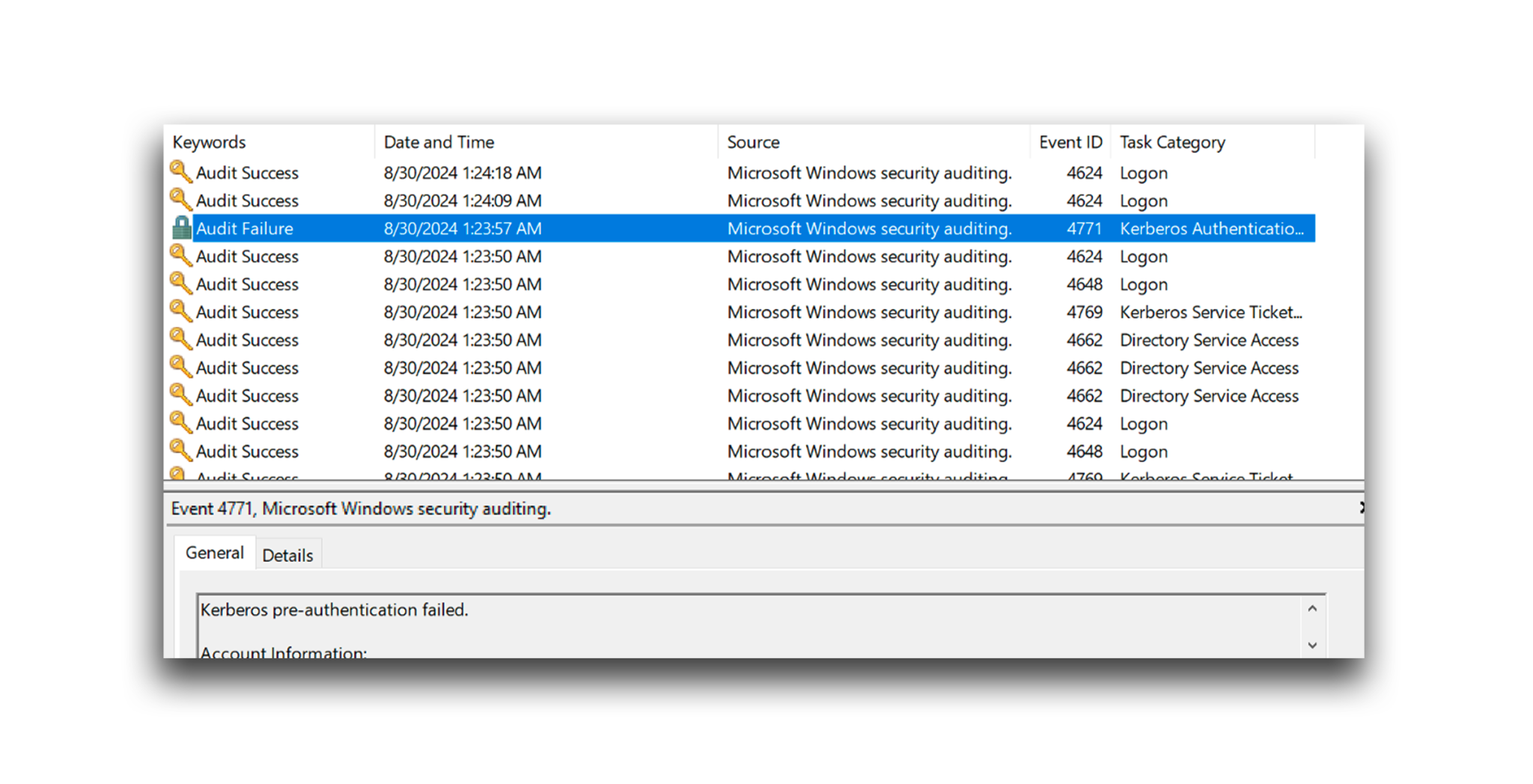Sort events by Date and Time
Image resolution: width=1533 pixels, height=784 pixels.
point(439,141)
